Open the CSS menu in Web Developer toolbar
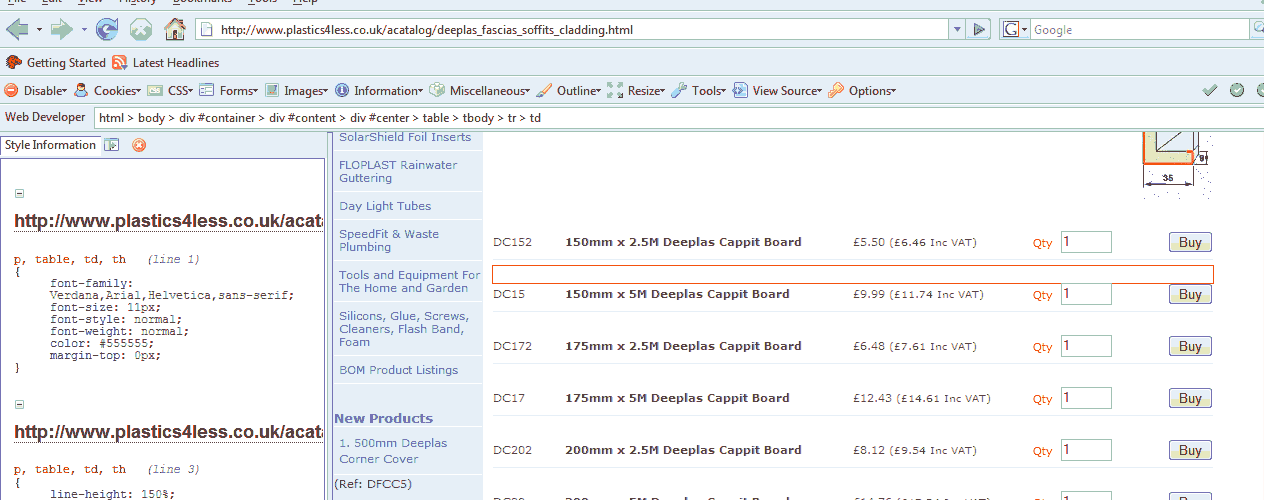Screen dimensions: 1264x500 (x=171, y=91)
